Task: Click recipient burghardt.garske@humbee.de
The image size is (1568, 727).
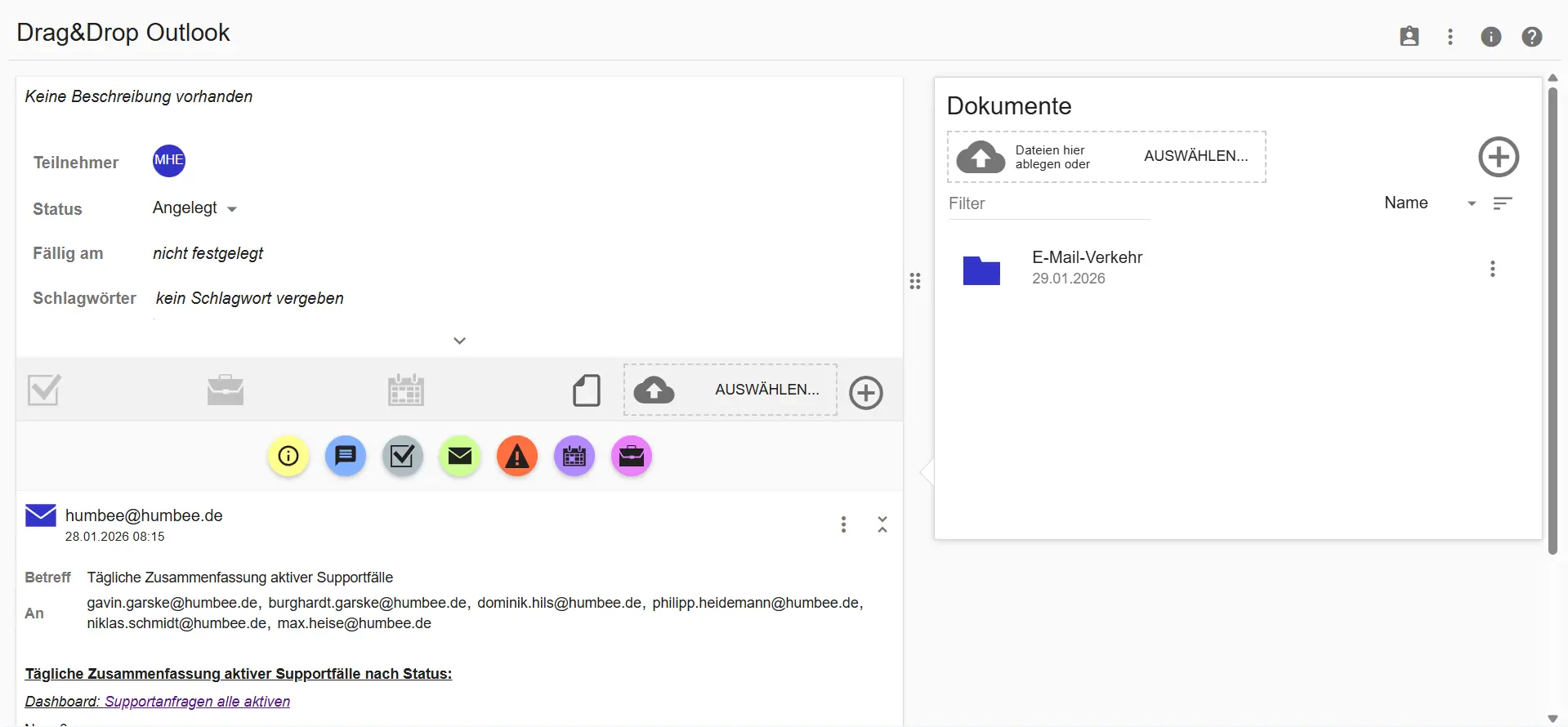Action: tap(368, 603)
